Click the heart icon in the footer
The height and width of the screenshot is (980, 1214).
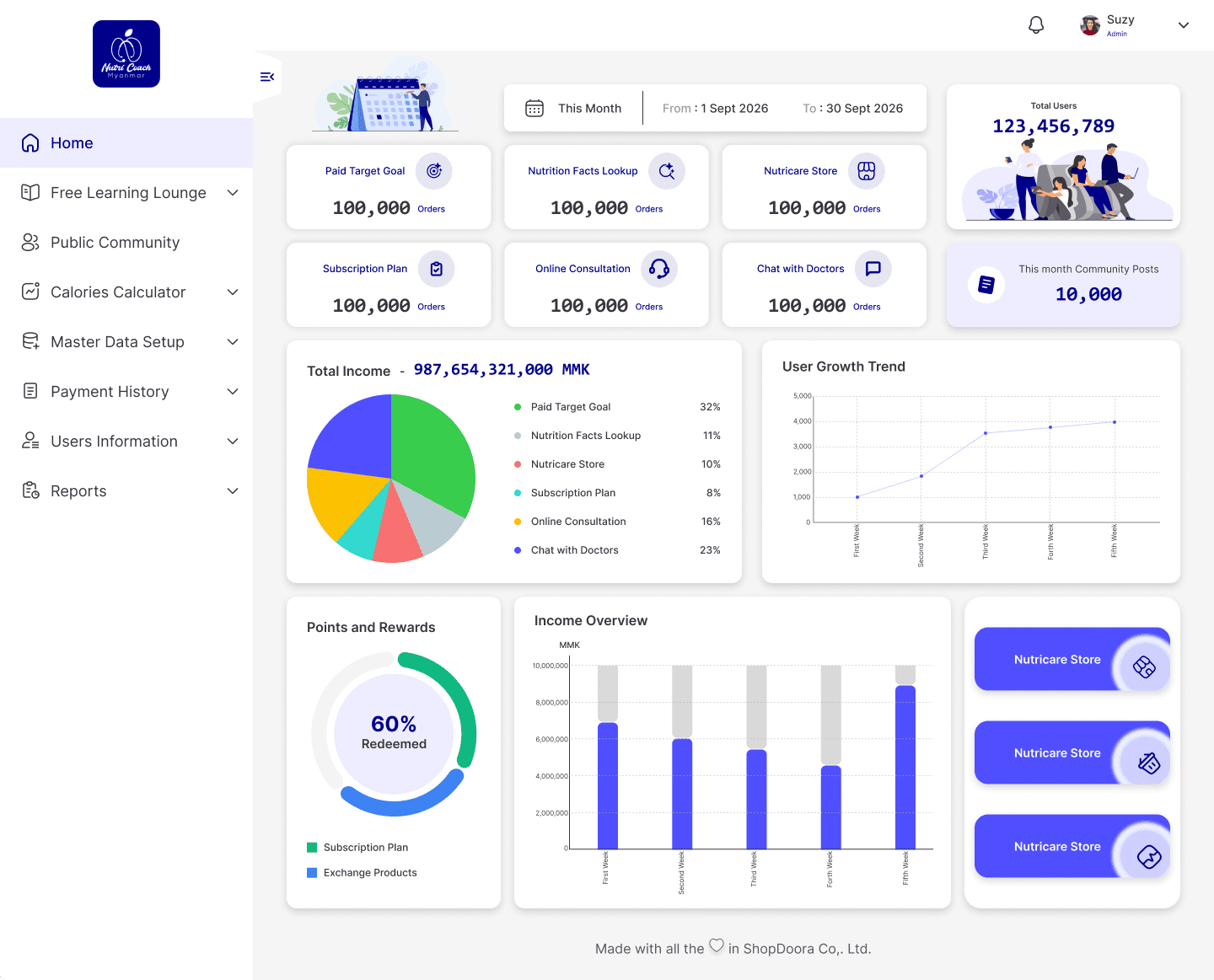coord(717,945)
